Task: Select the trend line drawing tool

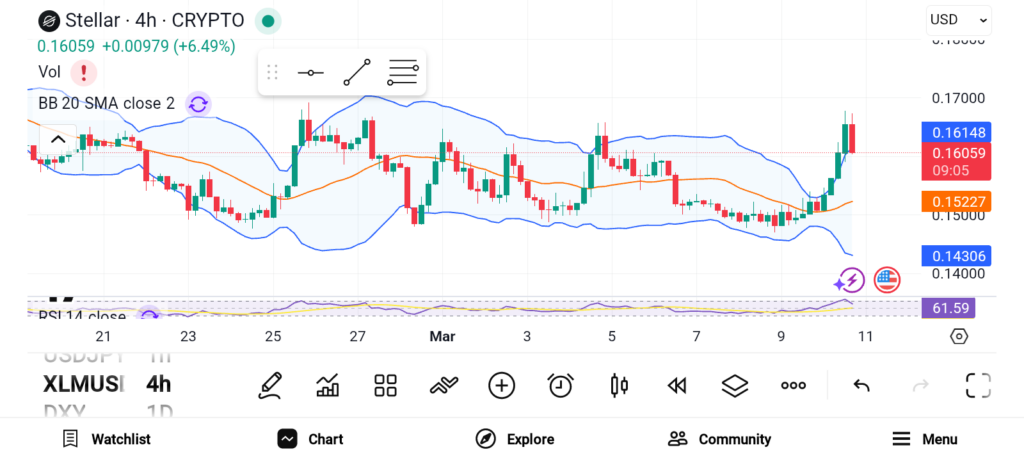Action: pos(357,73)
